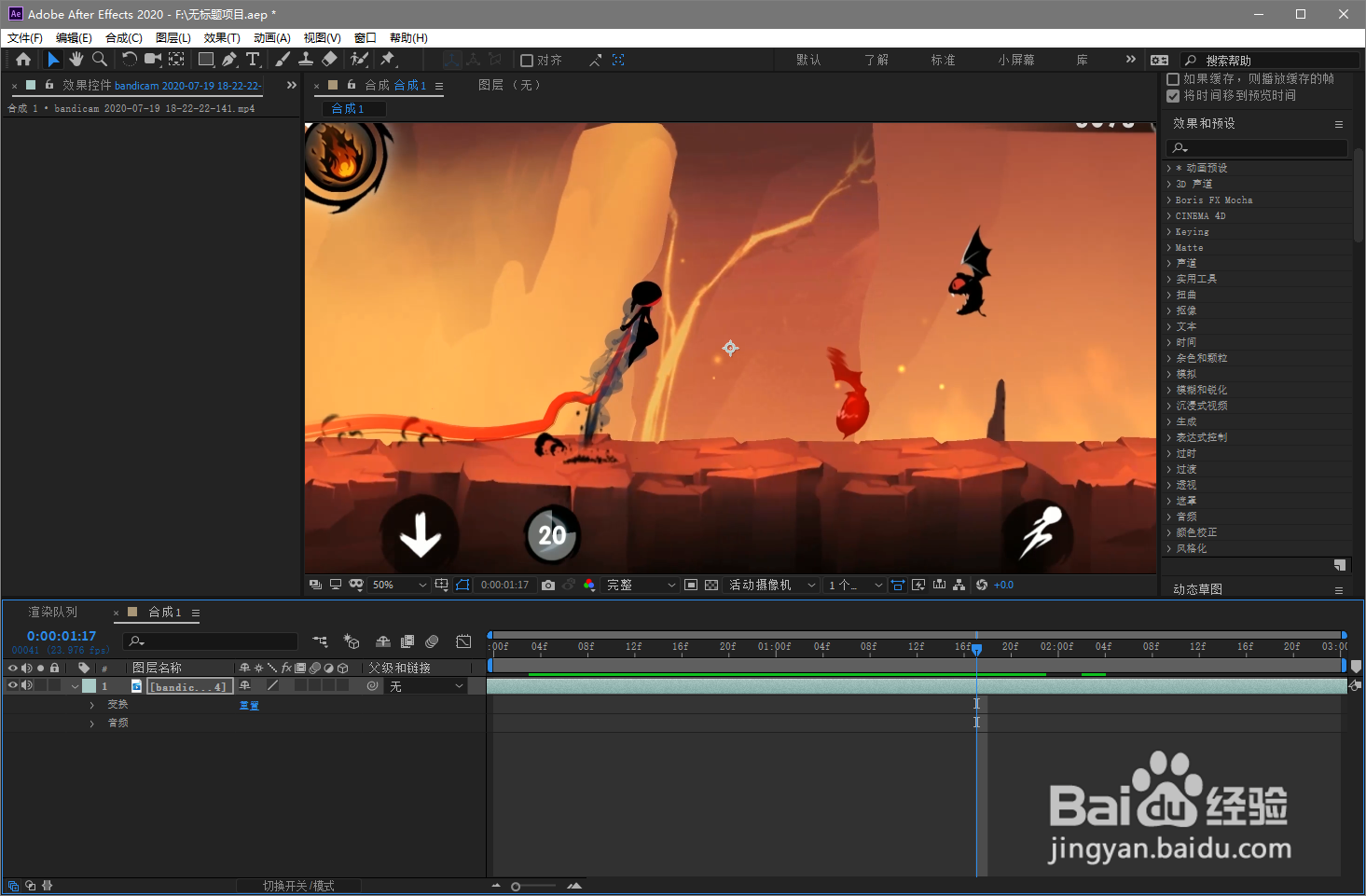Select the Brush tool

click(x=283, y=59)
